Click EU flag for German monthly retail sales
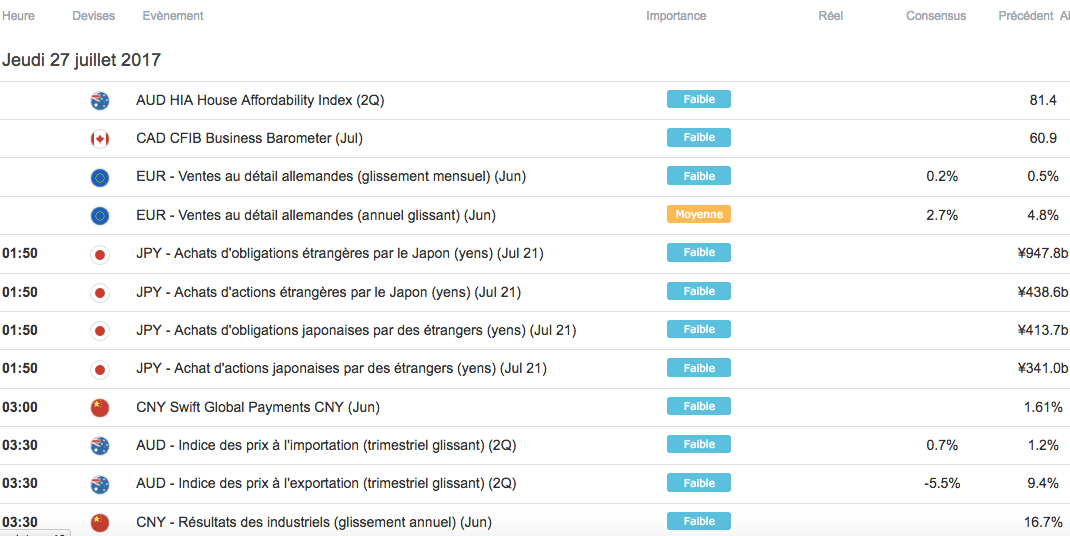 coord(99,177)
